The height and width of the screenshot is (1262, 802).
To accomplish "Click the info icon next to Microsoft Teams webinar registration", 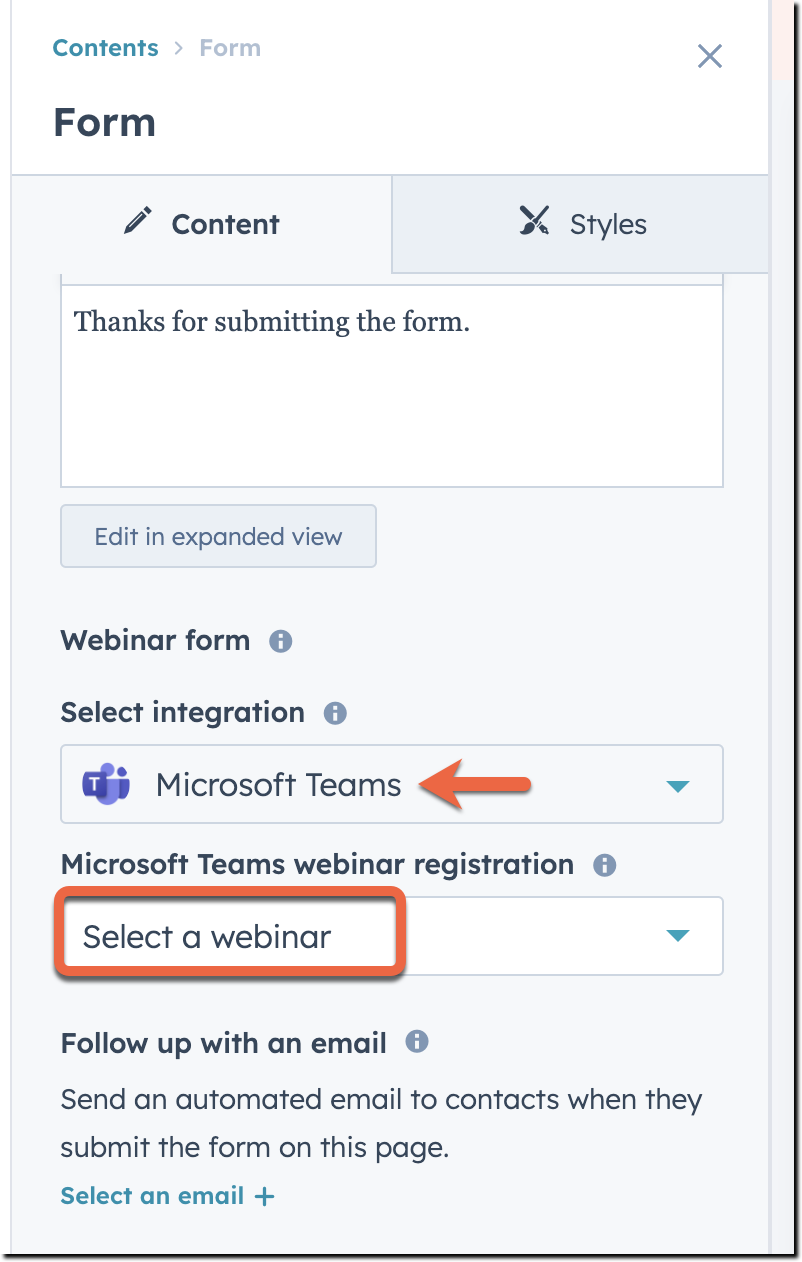I will [x=604, y=864].
